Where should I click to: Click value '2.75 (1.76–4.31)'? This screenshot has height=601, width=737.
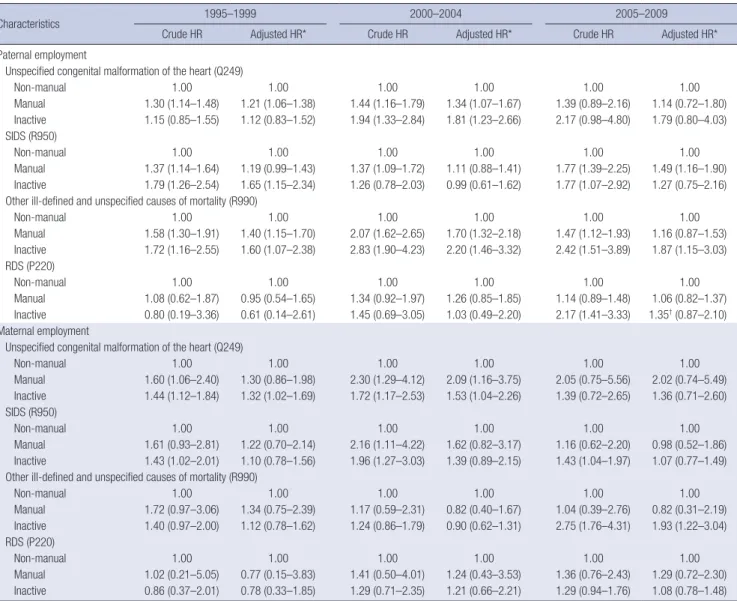coord(593,526)
